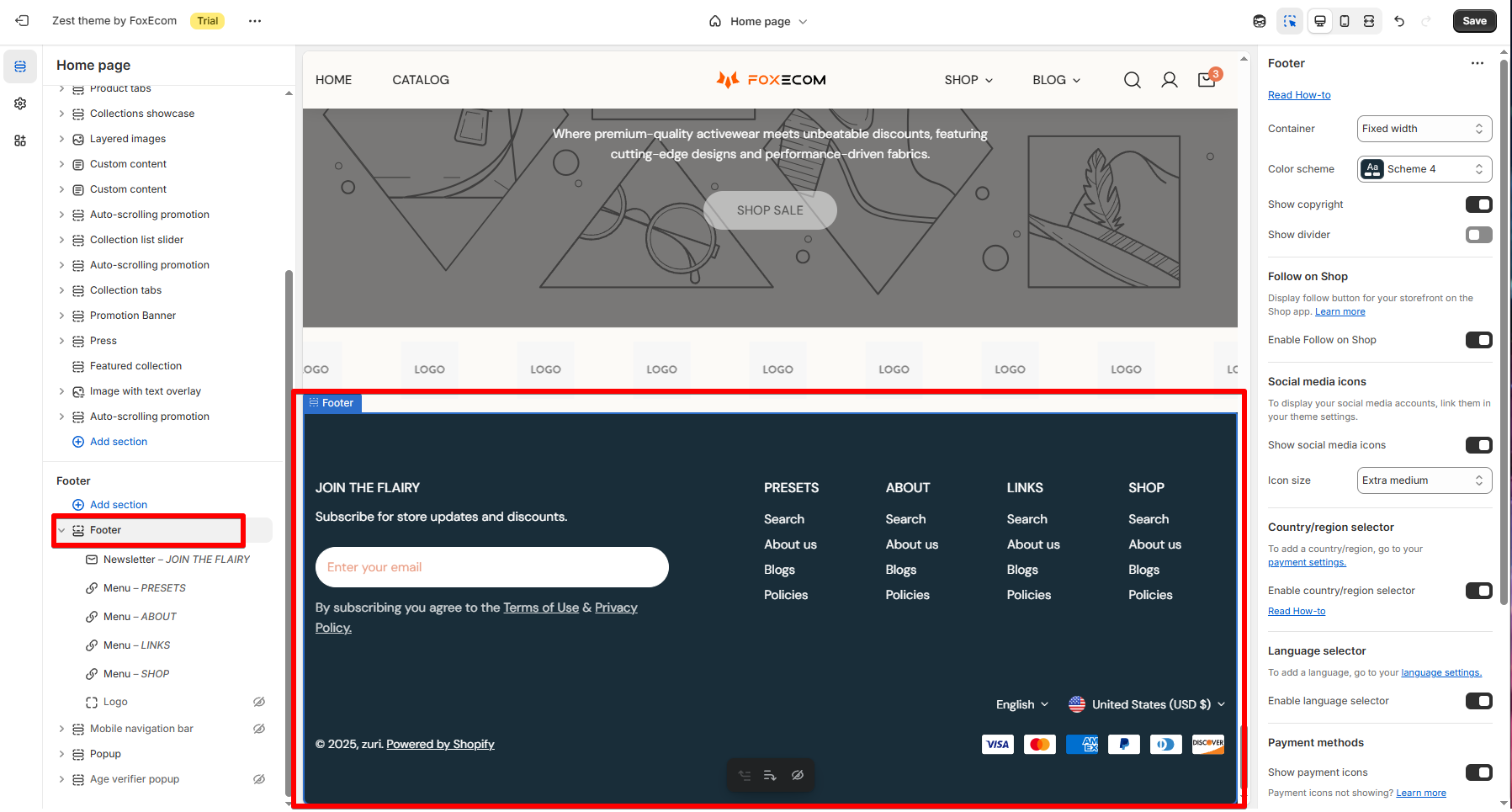The image size is (1512, 812).
Task: Open the SHOP menu in store header
Action: [968, 80]
